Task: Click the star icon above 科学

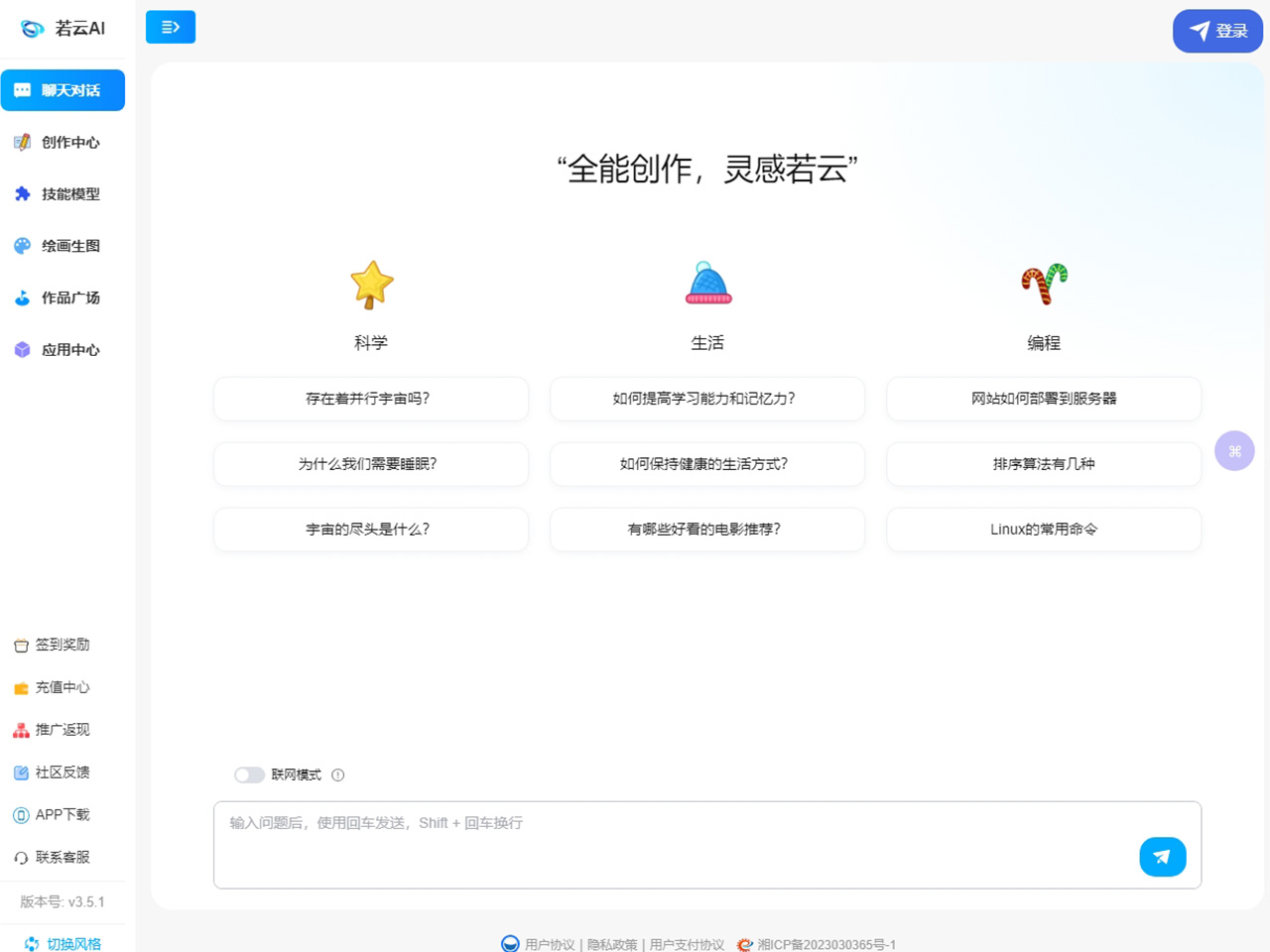Action: pos(371,285)
